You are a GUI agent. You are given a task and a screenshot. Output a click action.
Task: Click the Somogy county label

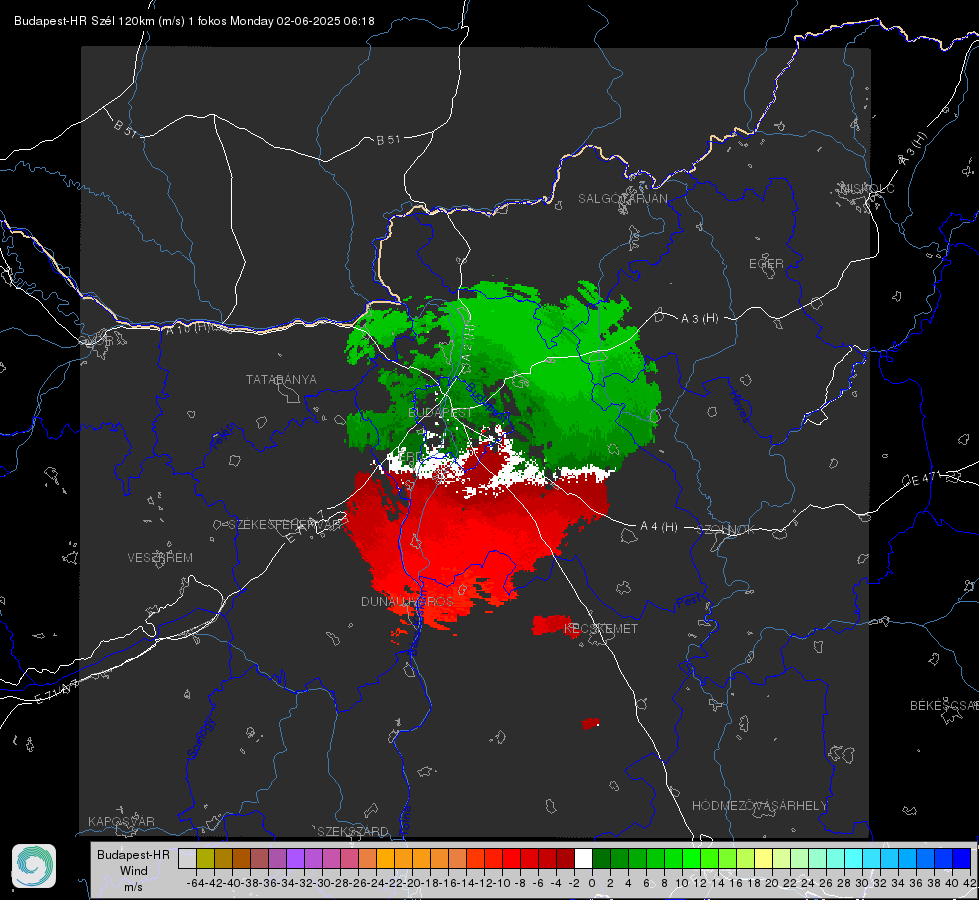[x=201, y=738]
